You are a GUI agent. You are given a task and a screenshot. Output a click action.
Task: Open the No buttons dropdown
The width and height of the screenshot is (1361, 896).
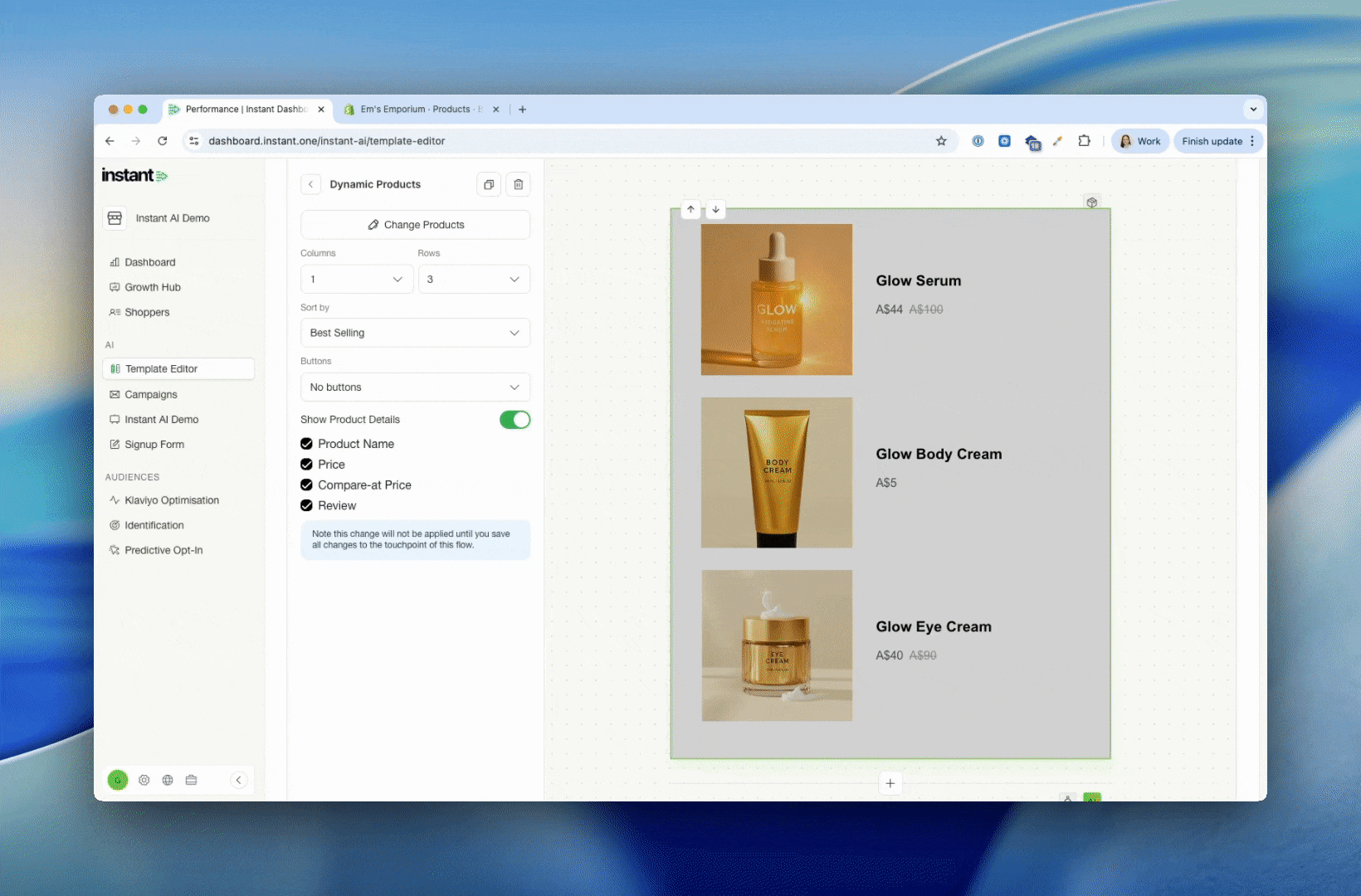(415, 387)
